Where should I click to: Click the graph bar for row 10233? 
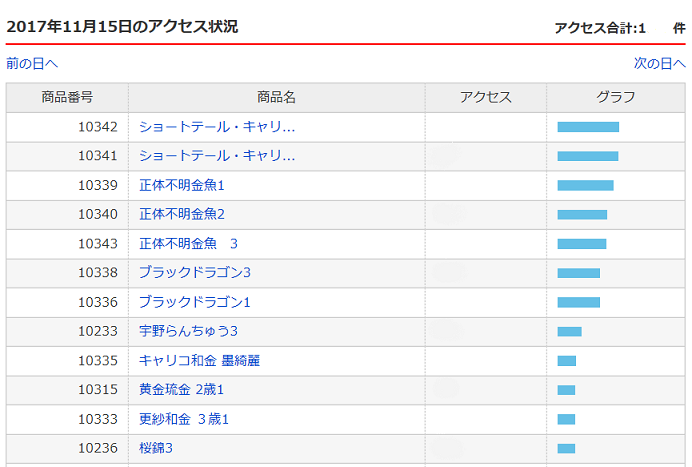(x=569, y=331)
